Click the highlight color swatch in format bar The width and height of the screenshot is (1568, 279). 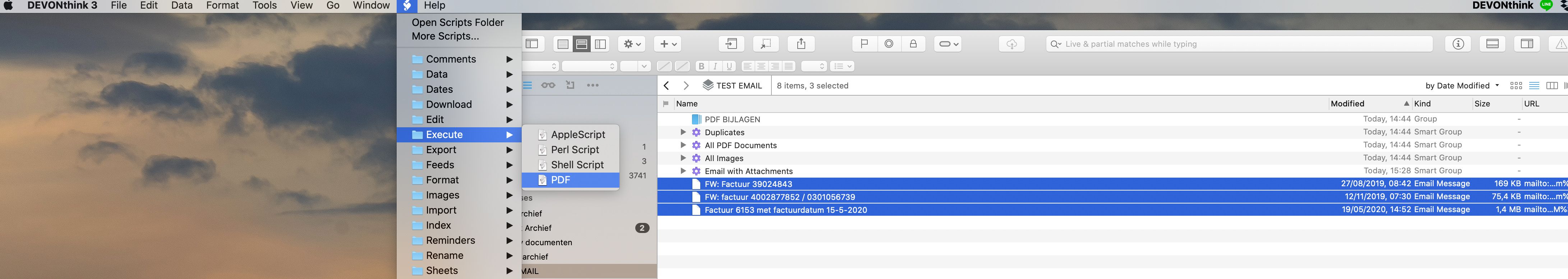click(682, 67)
